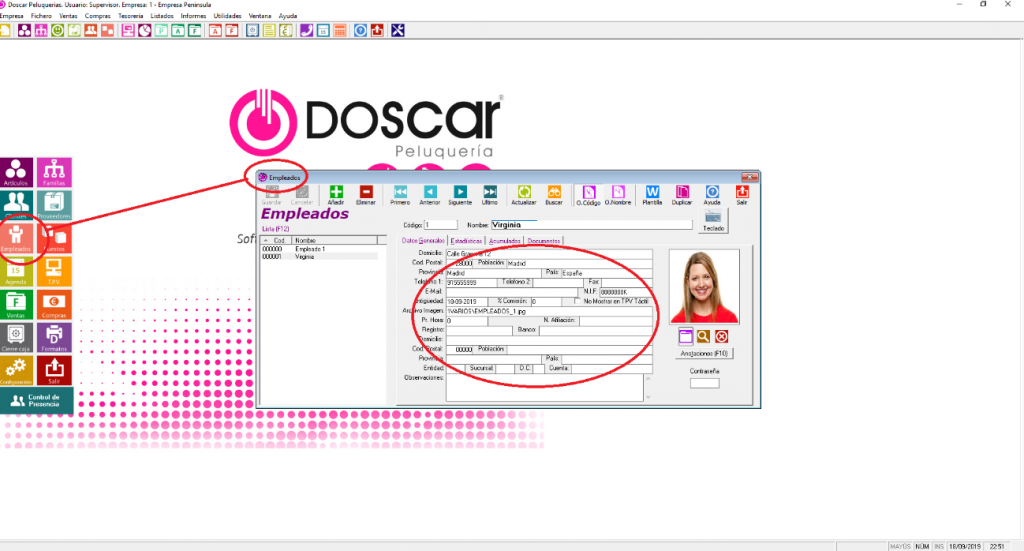Open the Cierre caja tile

click(16, 338)
